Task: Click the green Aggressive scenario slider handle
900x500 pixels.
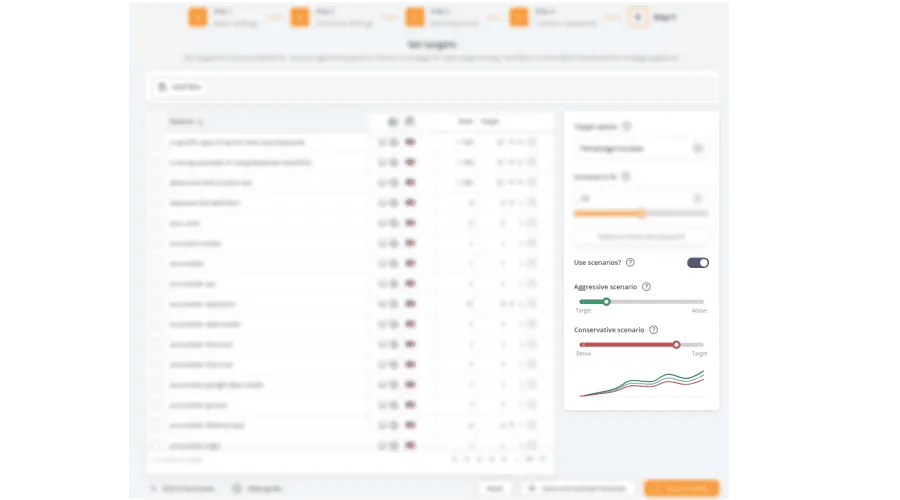Action: pos(606,301)
